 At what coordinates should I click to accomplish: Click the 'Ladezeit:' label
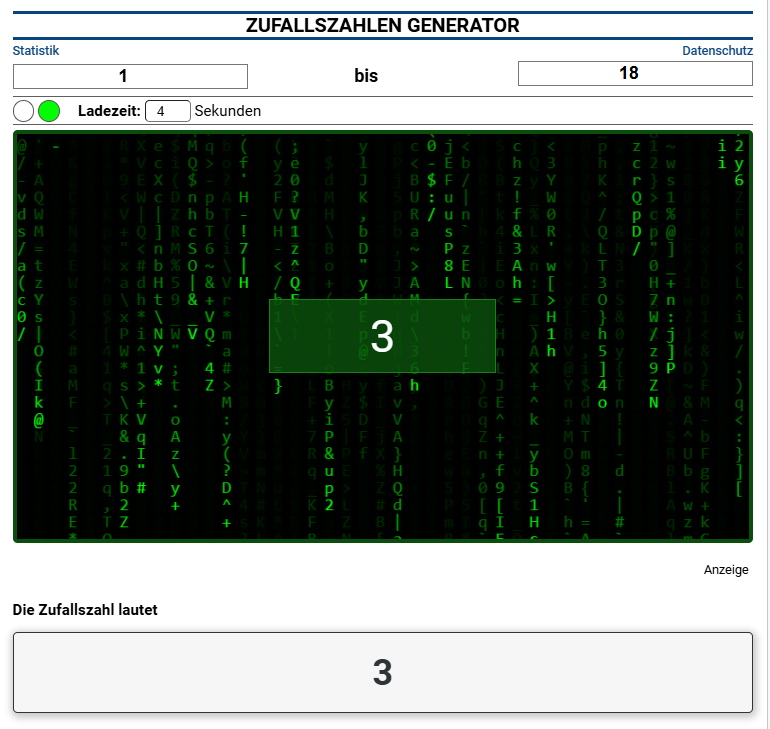(109, 111)
